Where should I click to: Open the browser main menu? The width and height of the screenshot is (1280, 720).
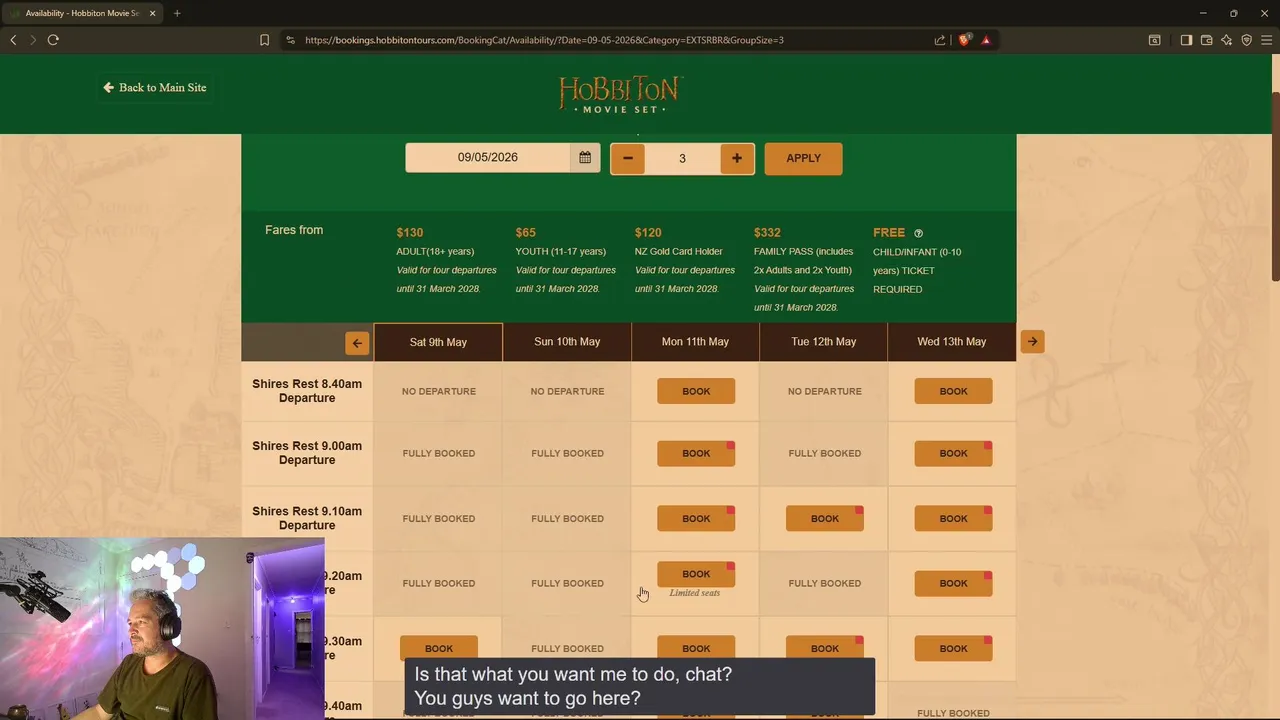pos(1267,40)
